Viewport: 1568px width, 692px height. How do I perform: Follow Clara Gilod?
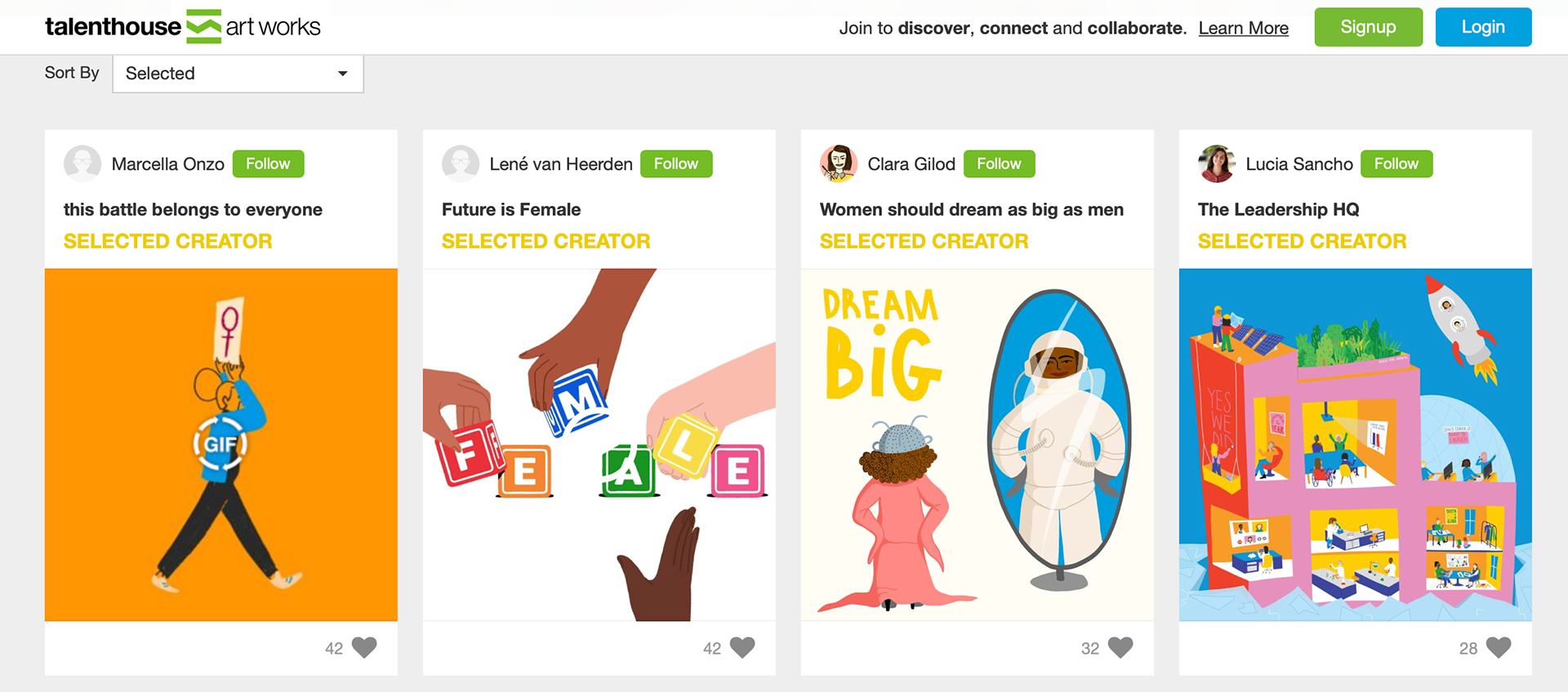tap(1000, 163)
